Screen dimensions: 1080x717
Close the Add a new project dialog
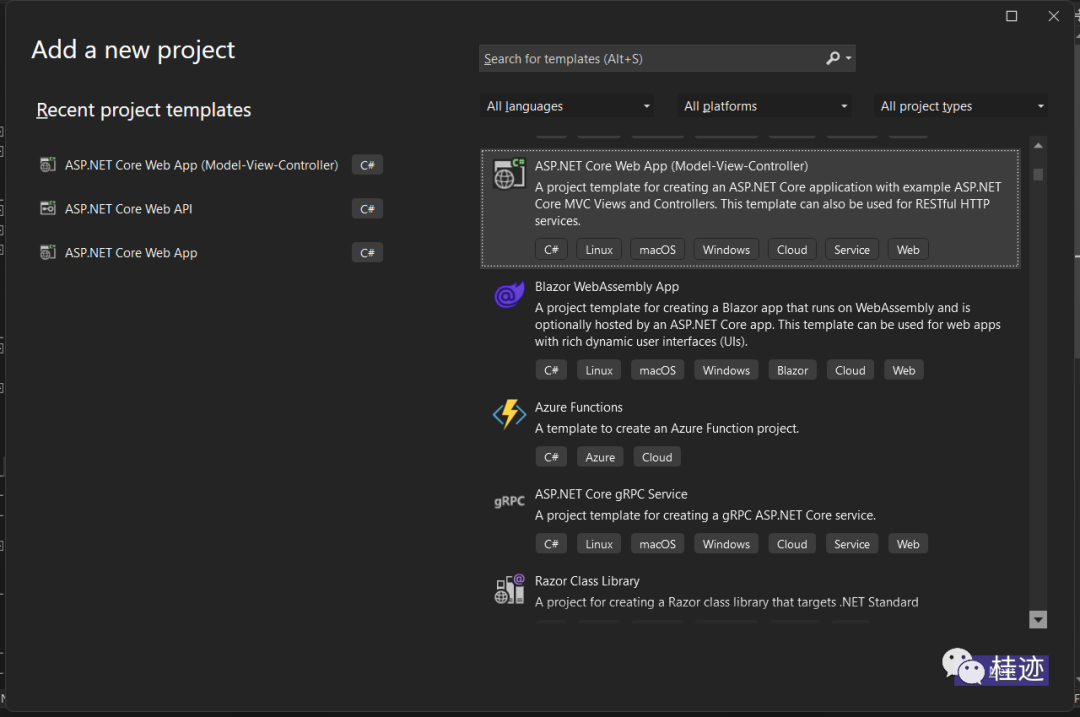[x=1053, y=16]
